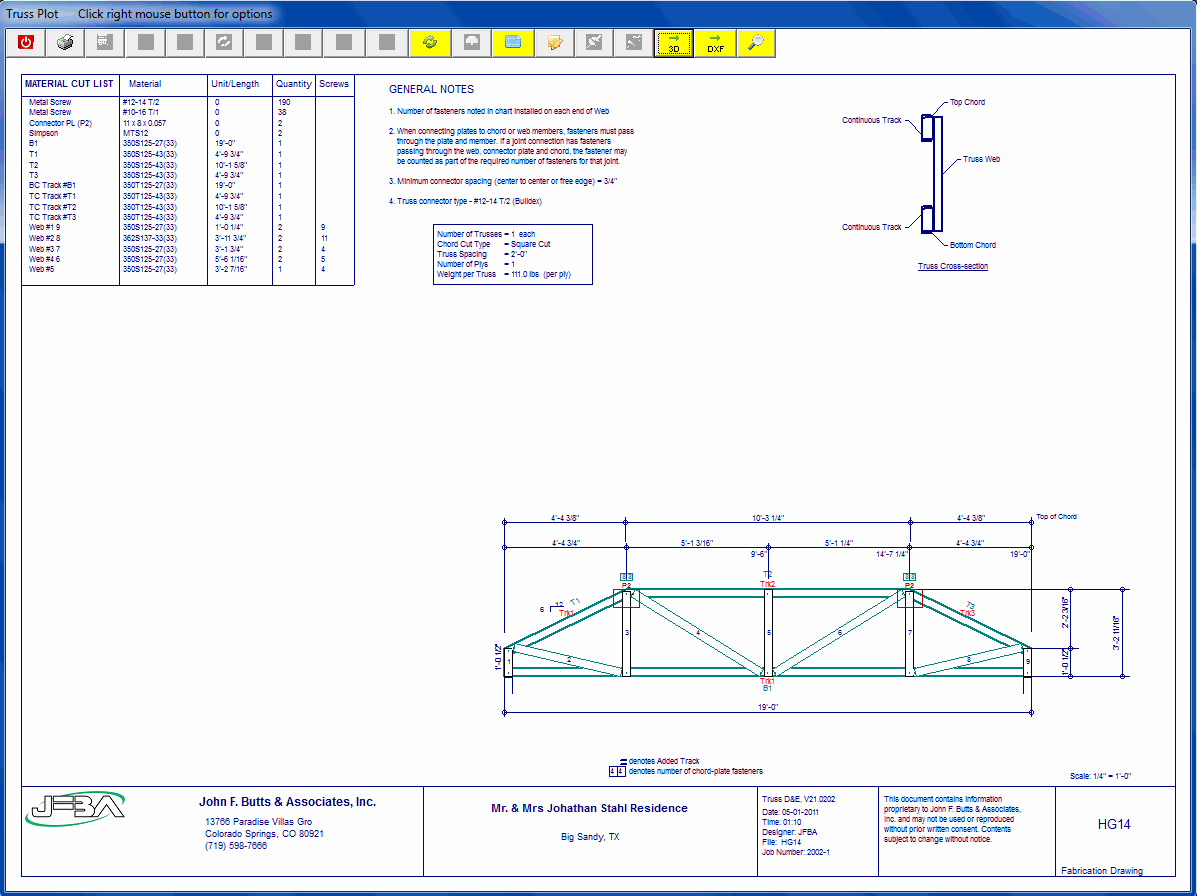Click the JFBA company logo
This screenshot has height=896, width=1197.
[x=76, y=807]
